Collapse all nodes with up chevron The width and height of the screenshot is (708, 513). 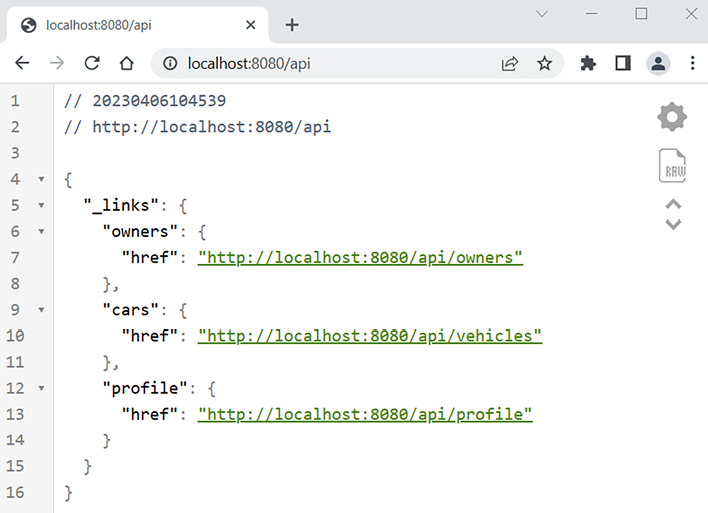[673, 205]
